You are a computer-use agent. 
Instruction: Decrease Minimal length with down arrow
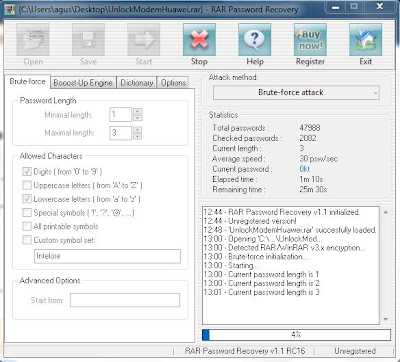coord(137,118)
